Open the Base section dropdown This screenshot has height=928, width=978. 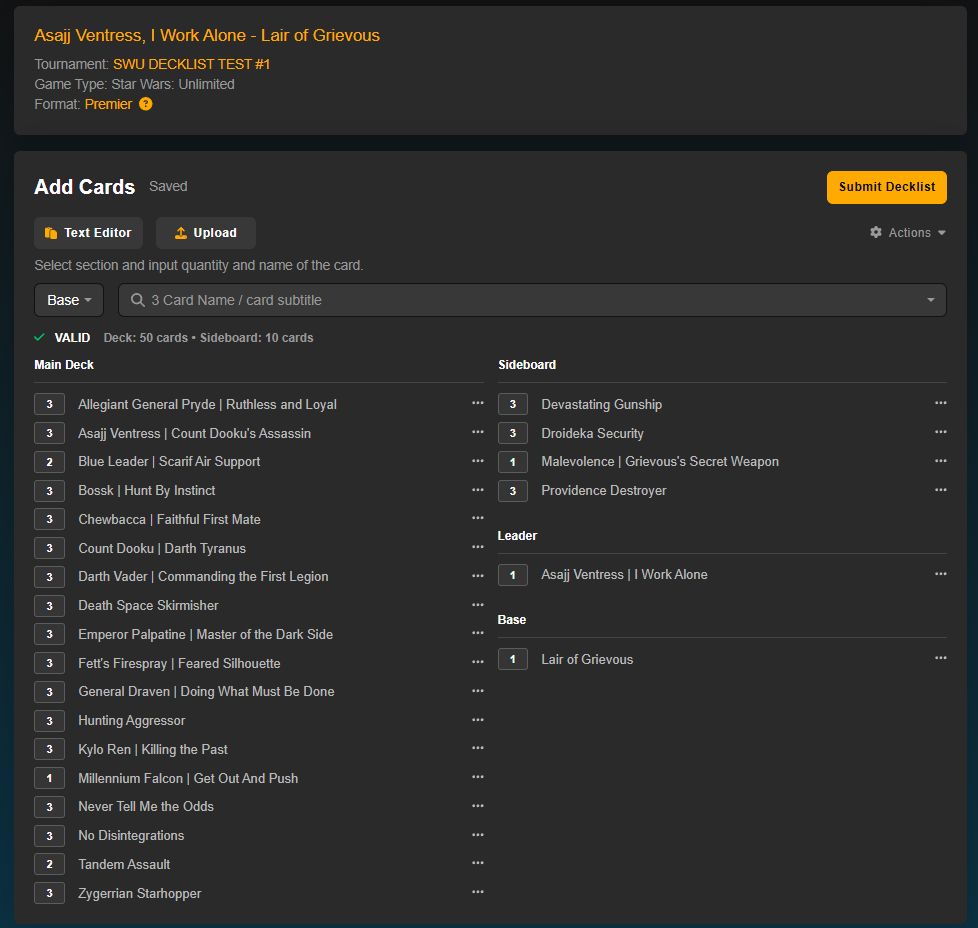[69, 300]
